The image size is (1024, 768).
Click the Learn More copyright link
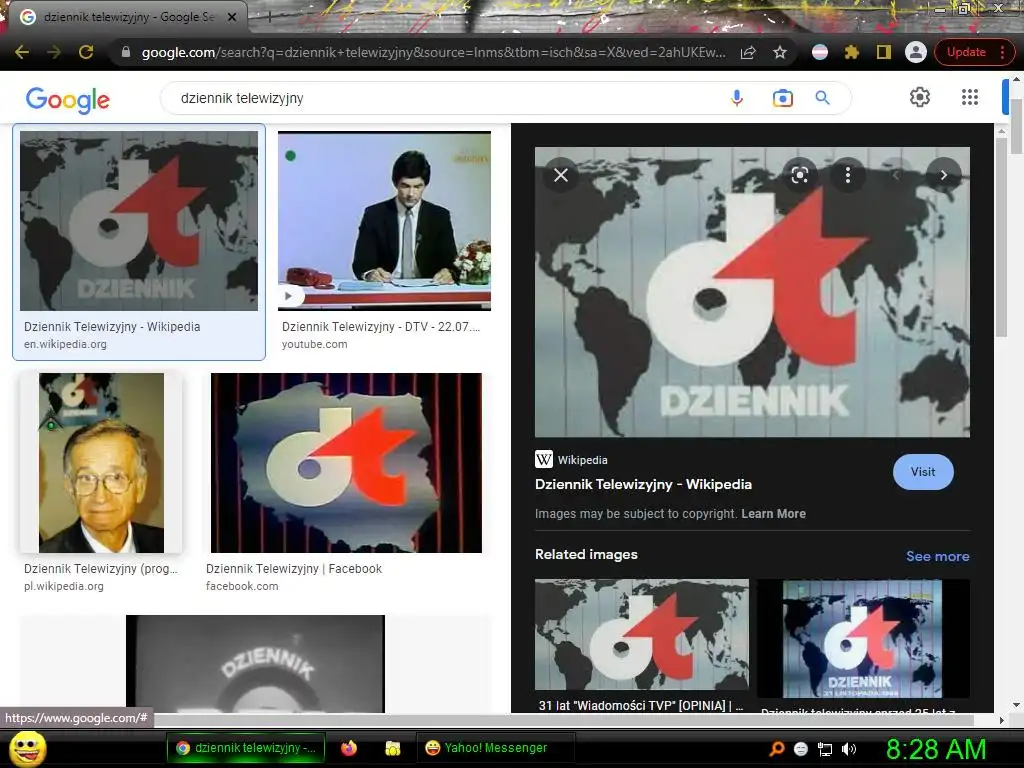coord(773,514)
